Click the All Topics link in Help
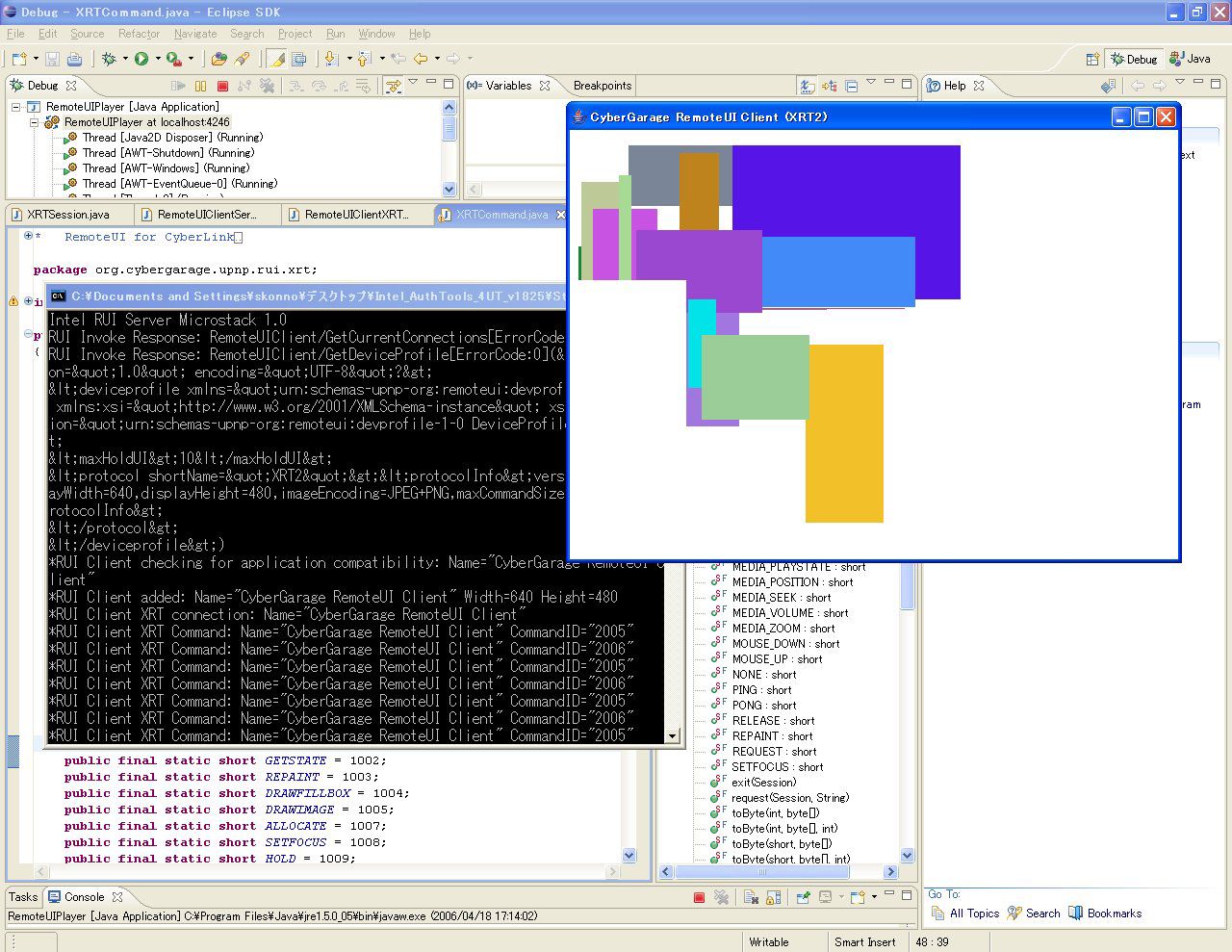The width and height of the screenshot is (1232, 952). coord(974,913)
